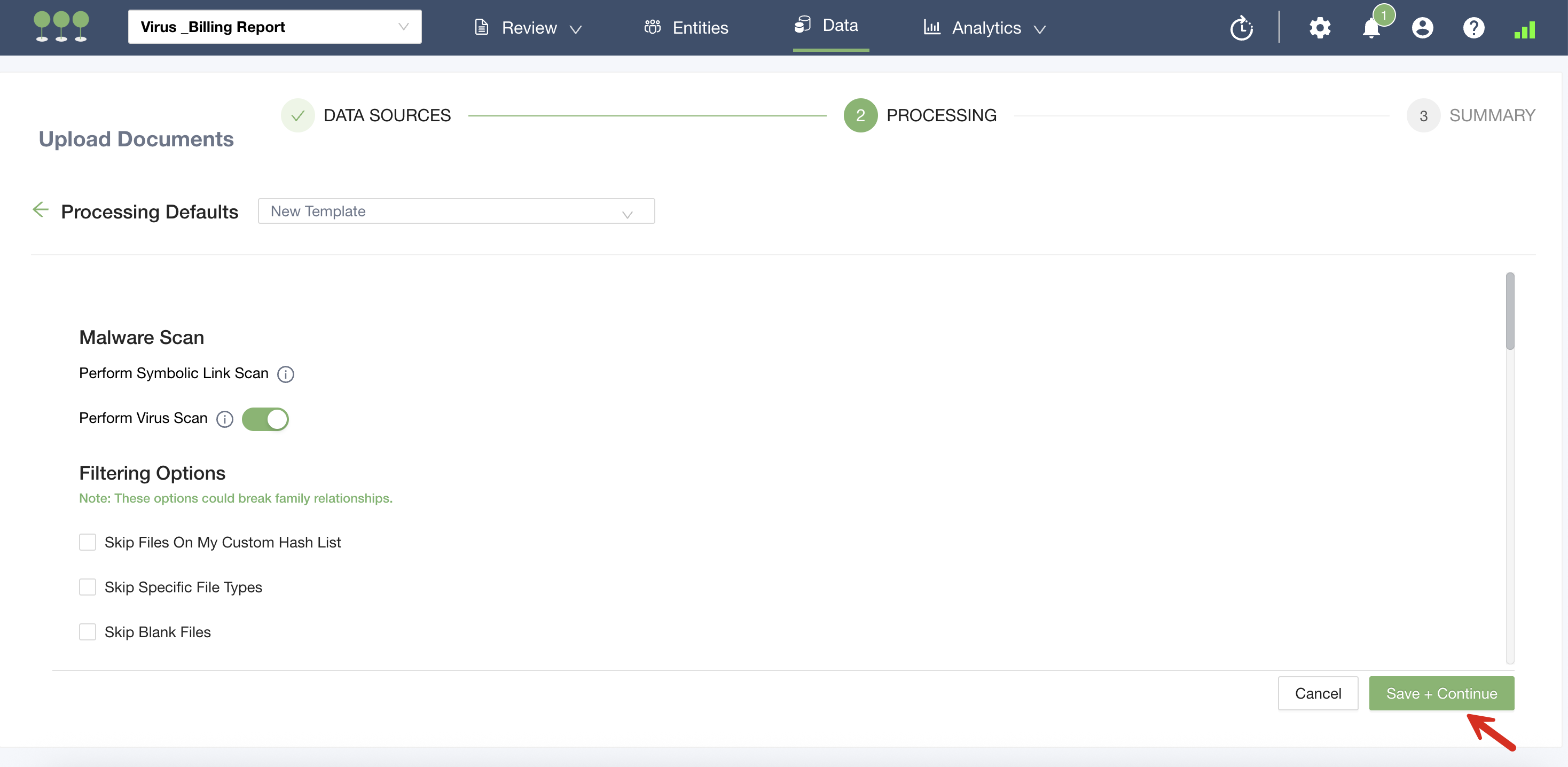Open settings gear icon
Screen dimensions: 1568x767
coord(1319,28)
